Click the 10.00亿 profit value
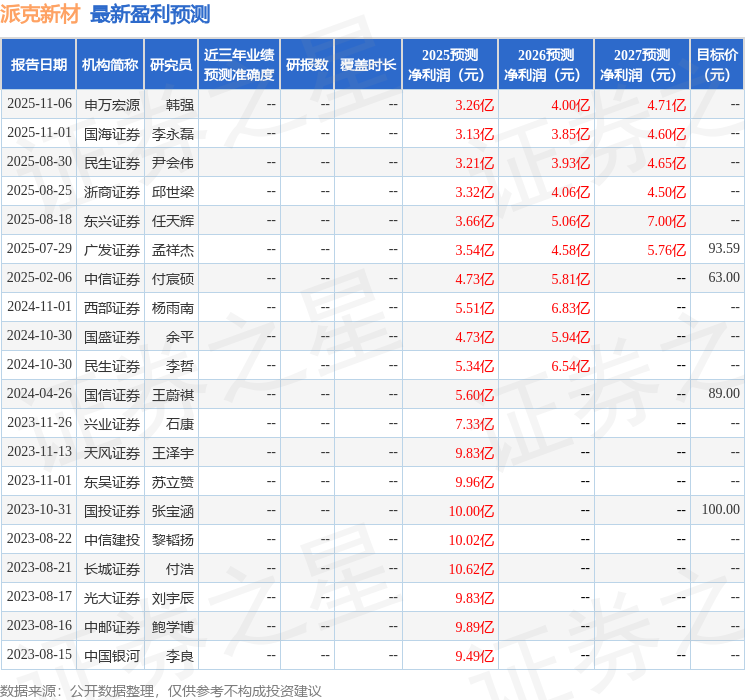The height and width of the screenshot is (700, 745). pos(471,511)
